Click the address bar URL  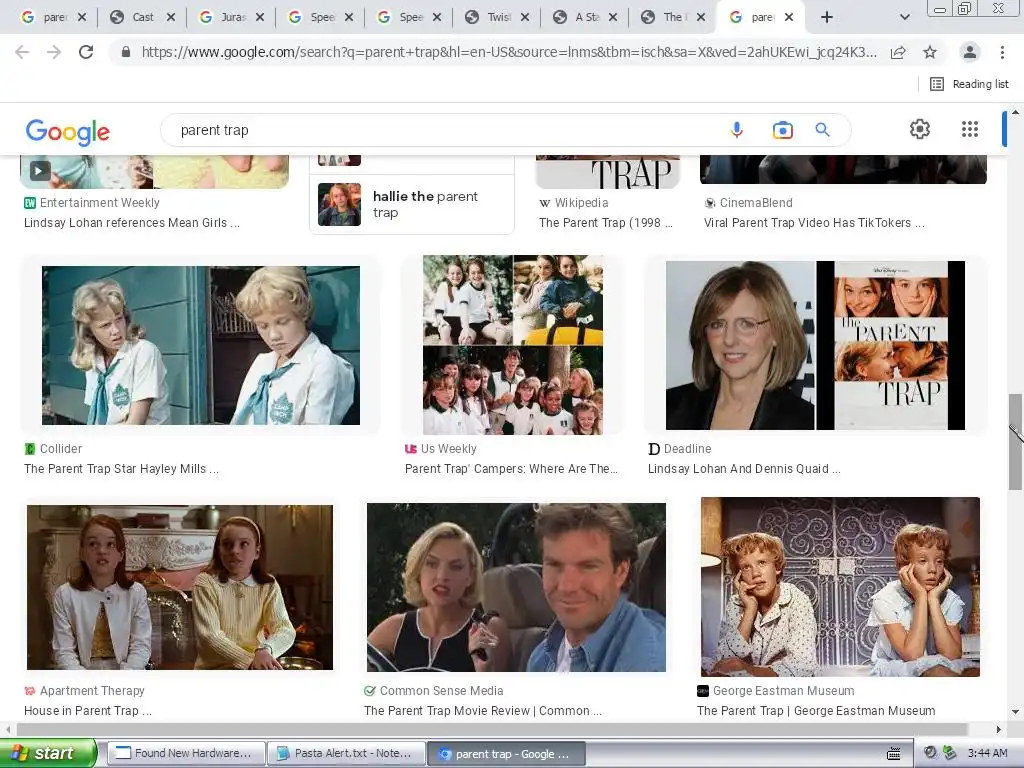coord(509,52)
